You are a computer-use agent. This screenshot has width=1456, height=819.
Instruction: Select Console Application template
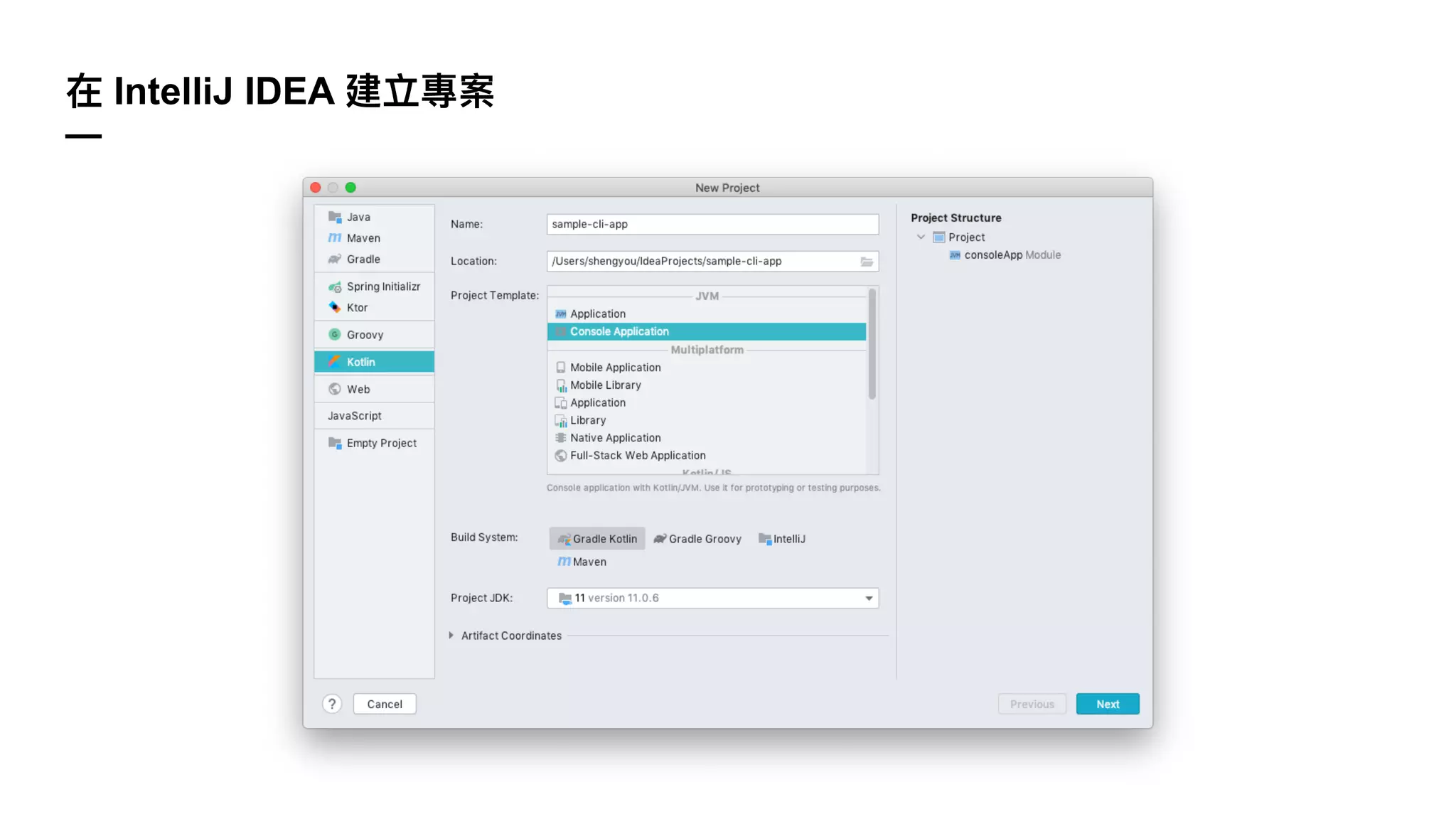pos(707,332)
